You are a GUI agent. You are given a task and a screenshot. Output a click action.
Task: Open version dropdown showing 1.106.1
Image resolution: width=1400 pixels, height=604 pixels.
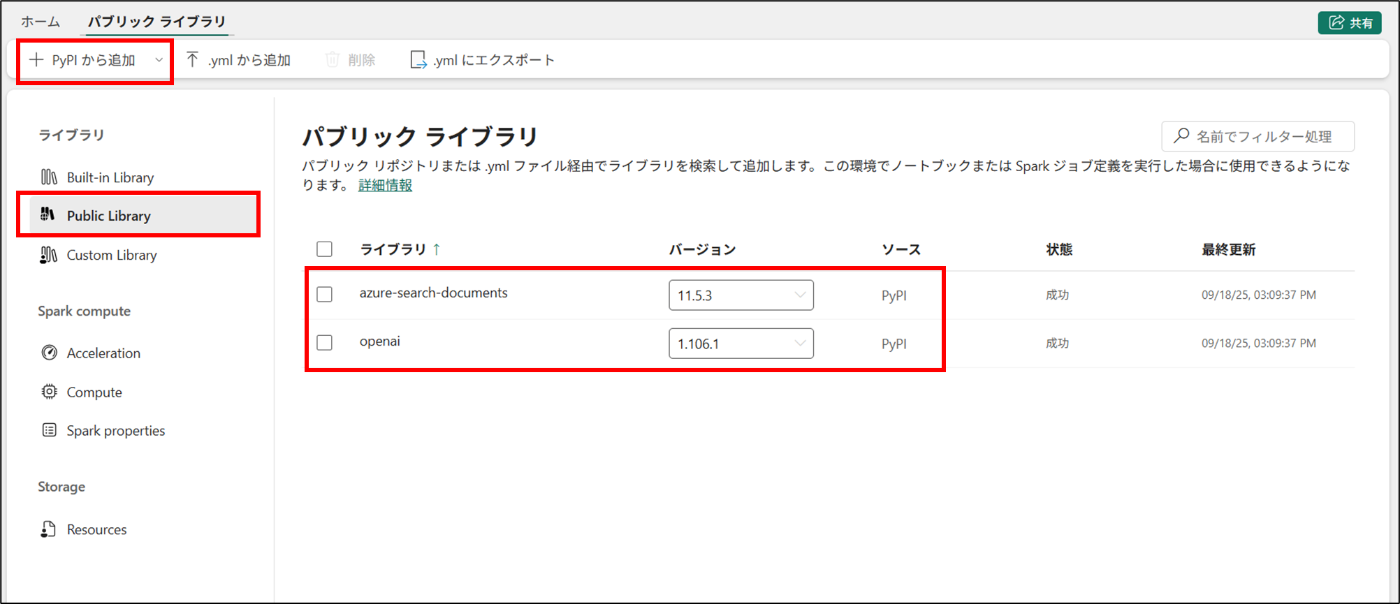[741, 344]
